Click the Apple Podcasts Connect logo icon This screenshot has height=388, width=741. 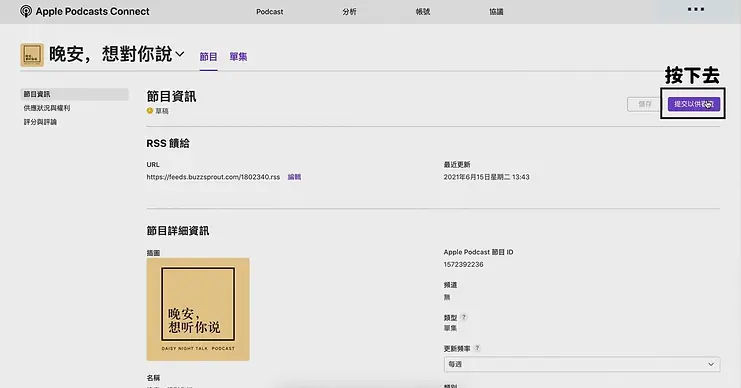click(x=26, y=11)
